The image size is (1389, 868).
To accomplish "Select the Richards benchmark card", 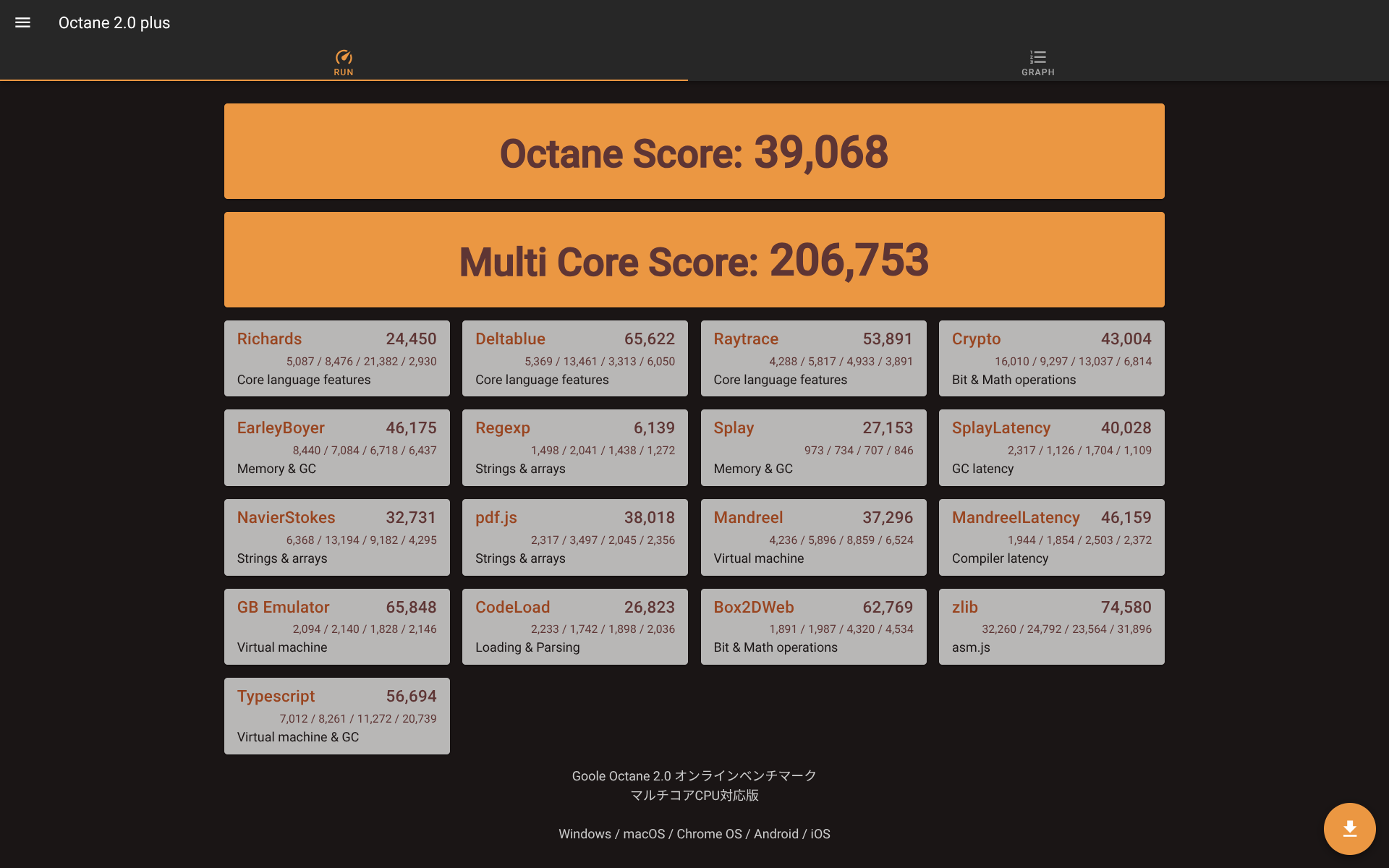I will (336, 358).
